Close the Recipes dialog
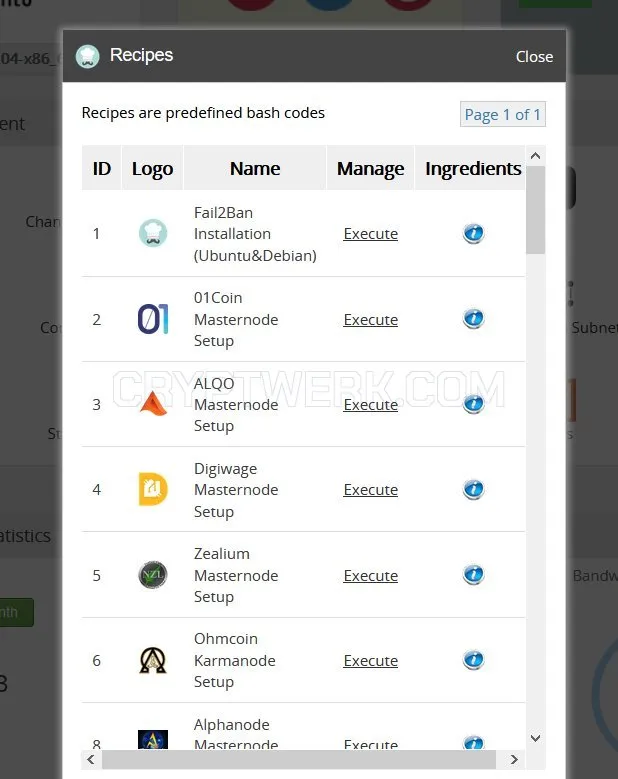 [534, 57]
